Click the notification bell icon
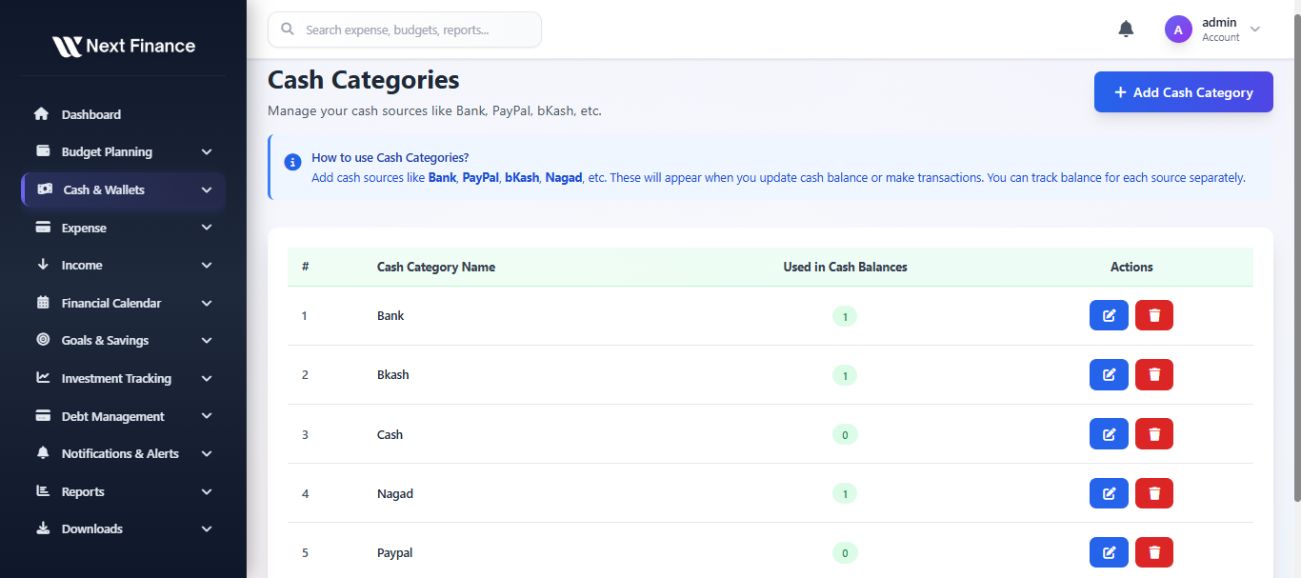The width and height of the screenshot is (1301, 578). pos(1126,29)
